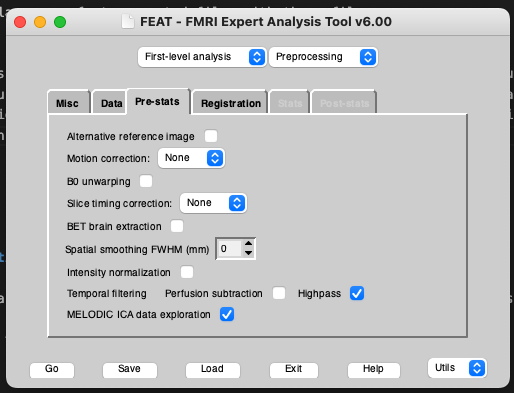Click the disabled Post-stats tab
This screenshot has height=393, width=514.
point(344,103)
